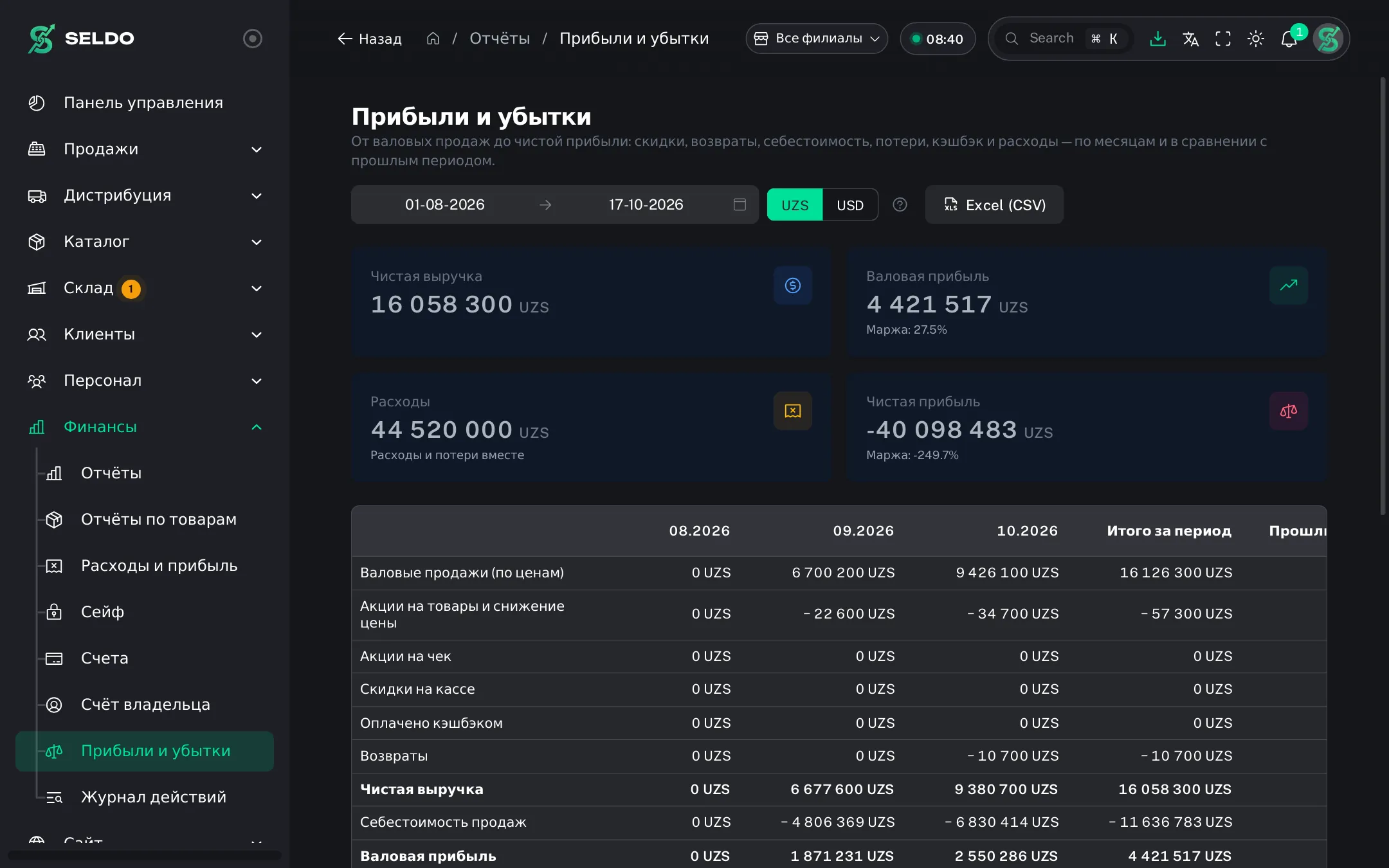Collapse Финансы menu
The height and width of the screenshot is (868, 1389).
(145, 427)
